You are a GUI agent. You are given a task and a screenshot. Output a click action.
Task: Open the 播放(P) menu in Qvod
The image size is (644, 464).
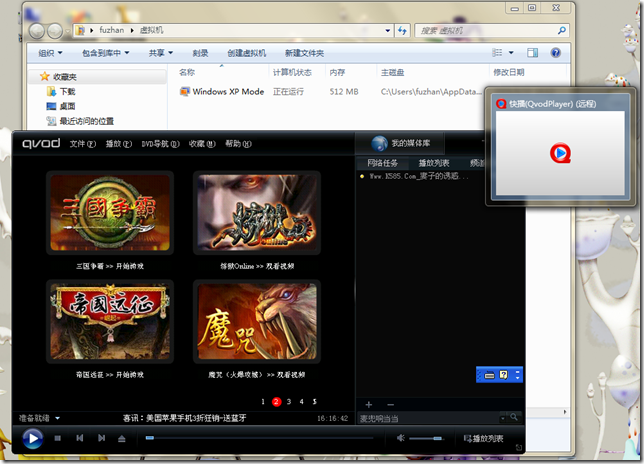[x=119, y=144]
